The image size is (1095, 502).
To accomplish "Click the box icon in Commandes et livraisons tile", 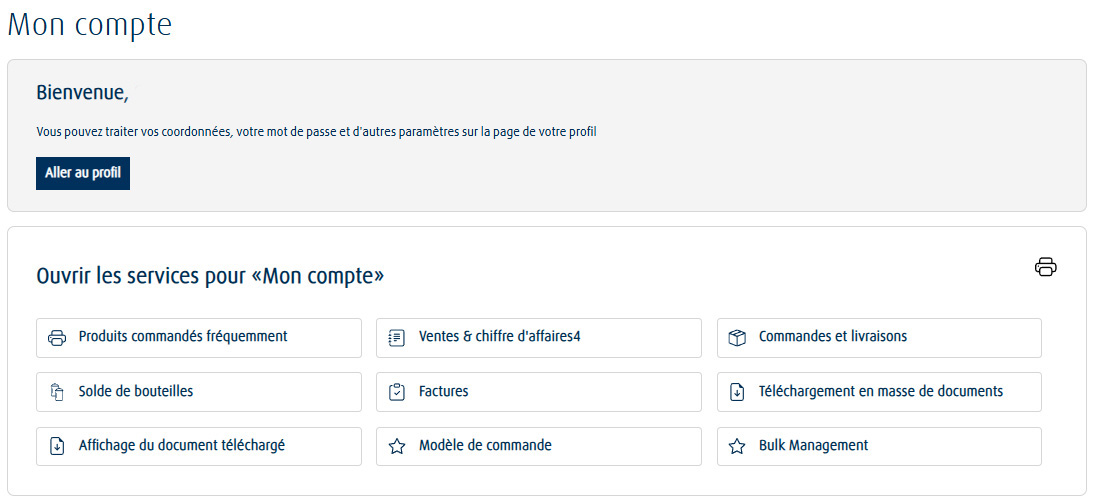I will pyautogui.click(x=737, y=338).
